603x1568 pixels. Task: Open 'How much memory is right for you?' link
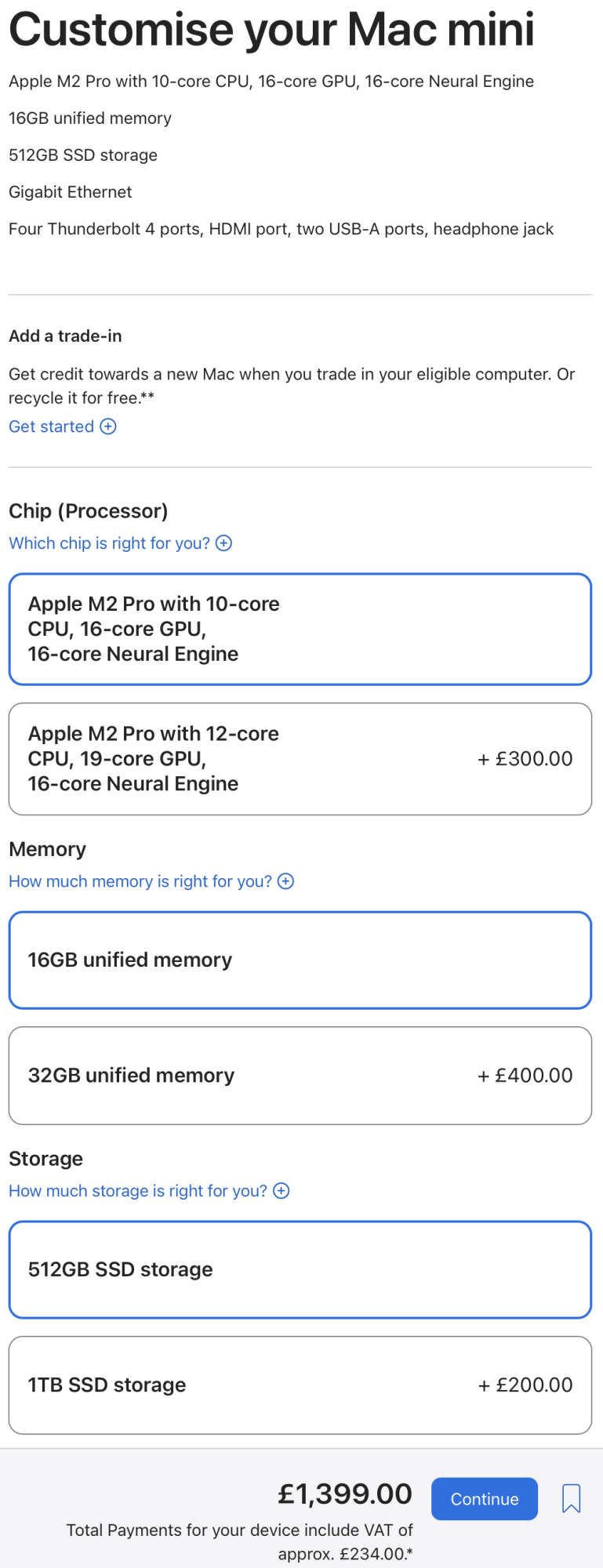pos(140,881)
